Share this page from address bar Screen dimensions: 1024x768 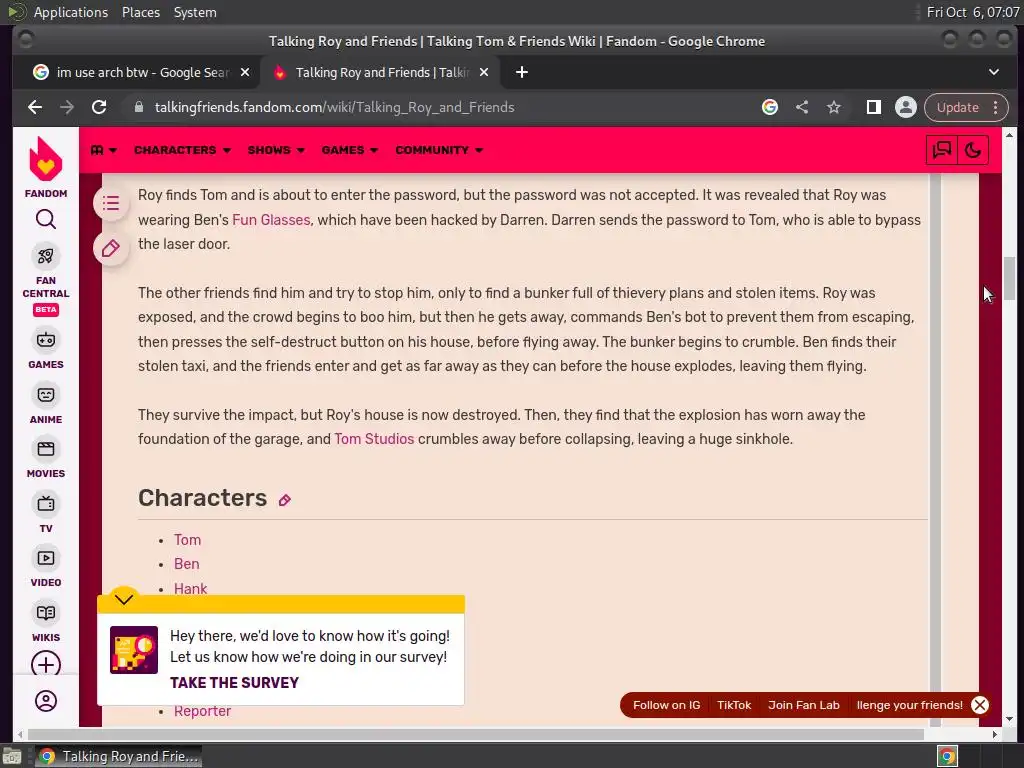coord(802,107)
